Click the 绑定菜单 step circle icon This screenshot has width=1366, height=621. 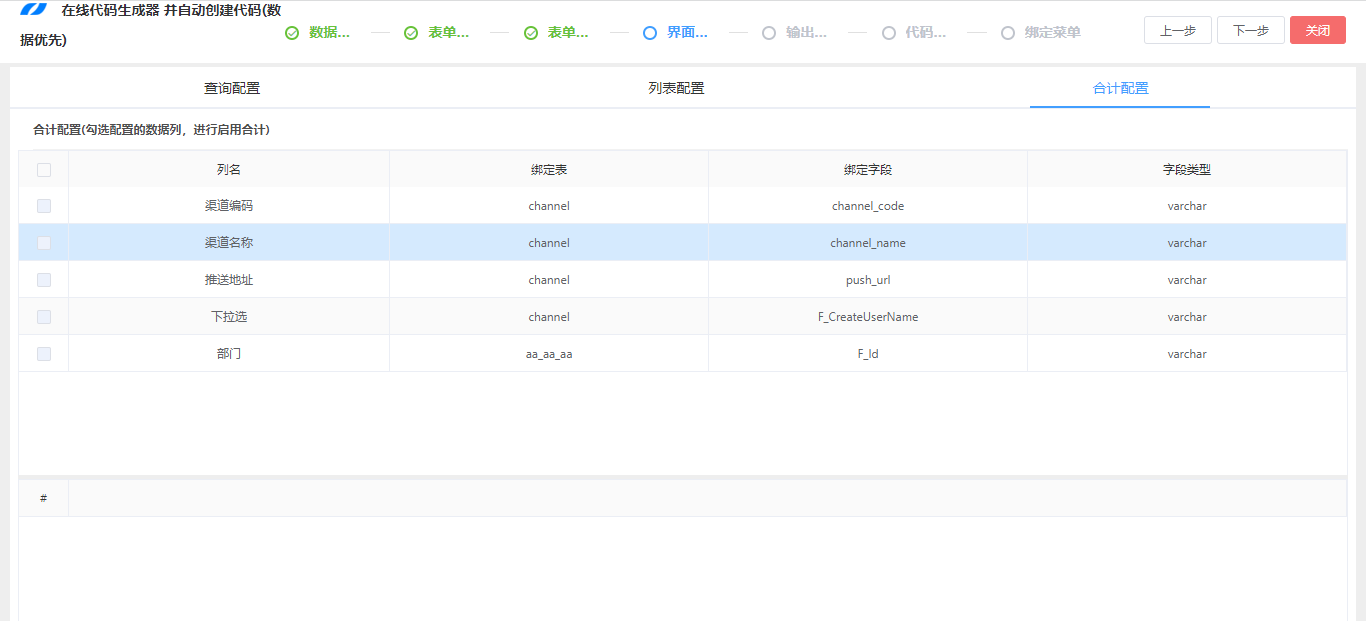1007,32
